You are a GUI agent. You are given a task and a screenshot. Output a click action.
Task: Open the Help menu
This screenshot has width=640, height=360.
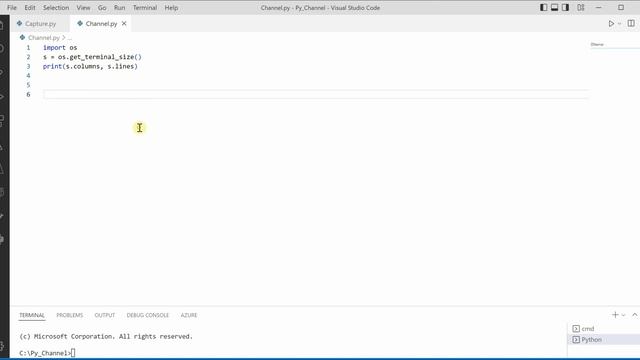pyautogui.click(x=171, y=8)
